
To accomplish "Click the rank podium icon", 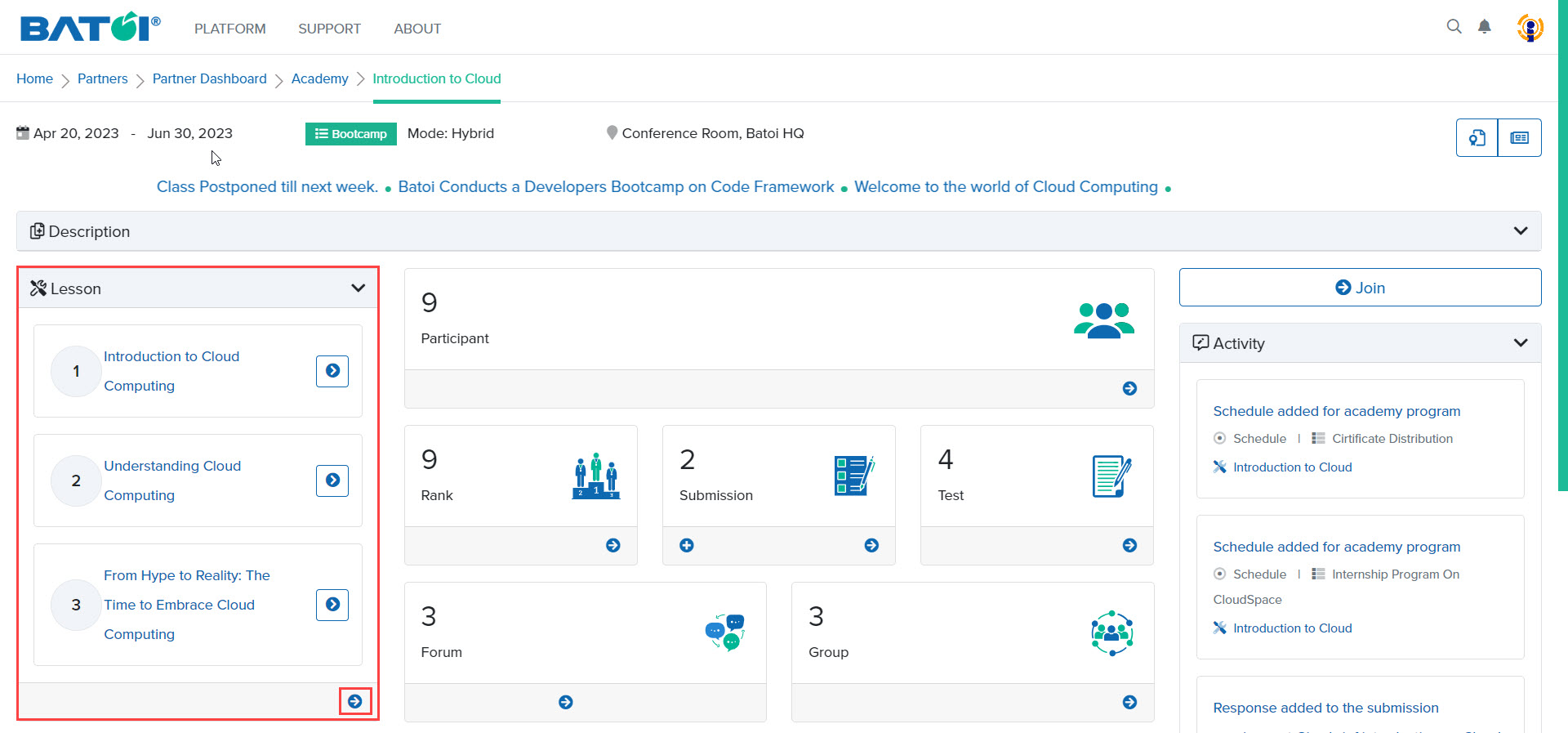I will 596,476.
